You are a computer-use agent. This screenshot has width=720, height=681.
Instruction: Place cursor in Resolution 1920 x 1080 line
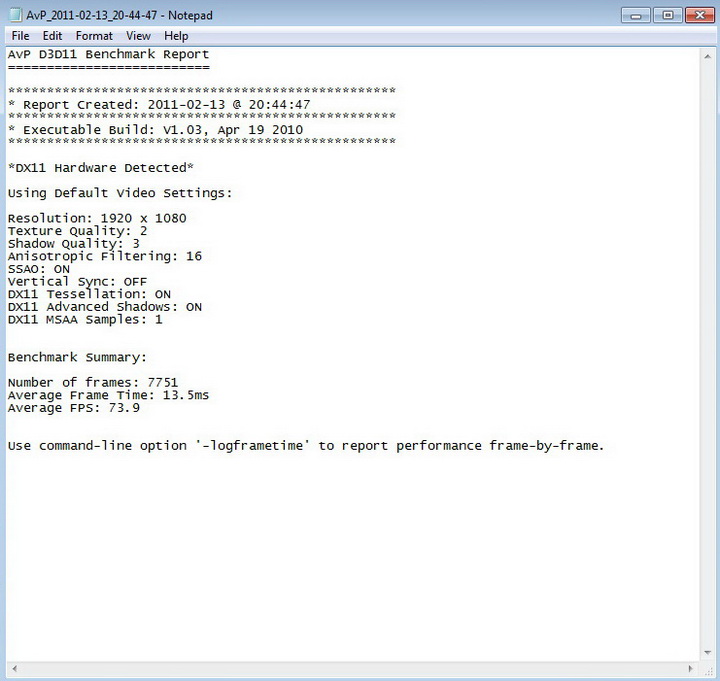pyautogui.click(x=97, y=218)
